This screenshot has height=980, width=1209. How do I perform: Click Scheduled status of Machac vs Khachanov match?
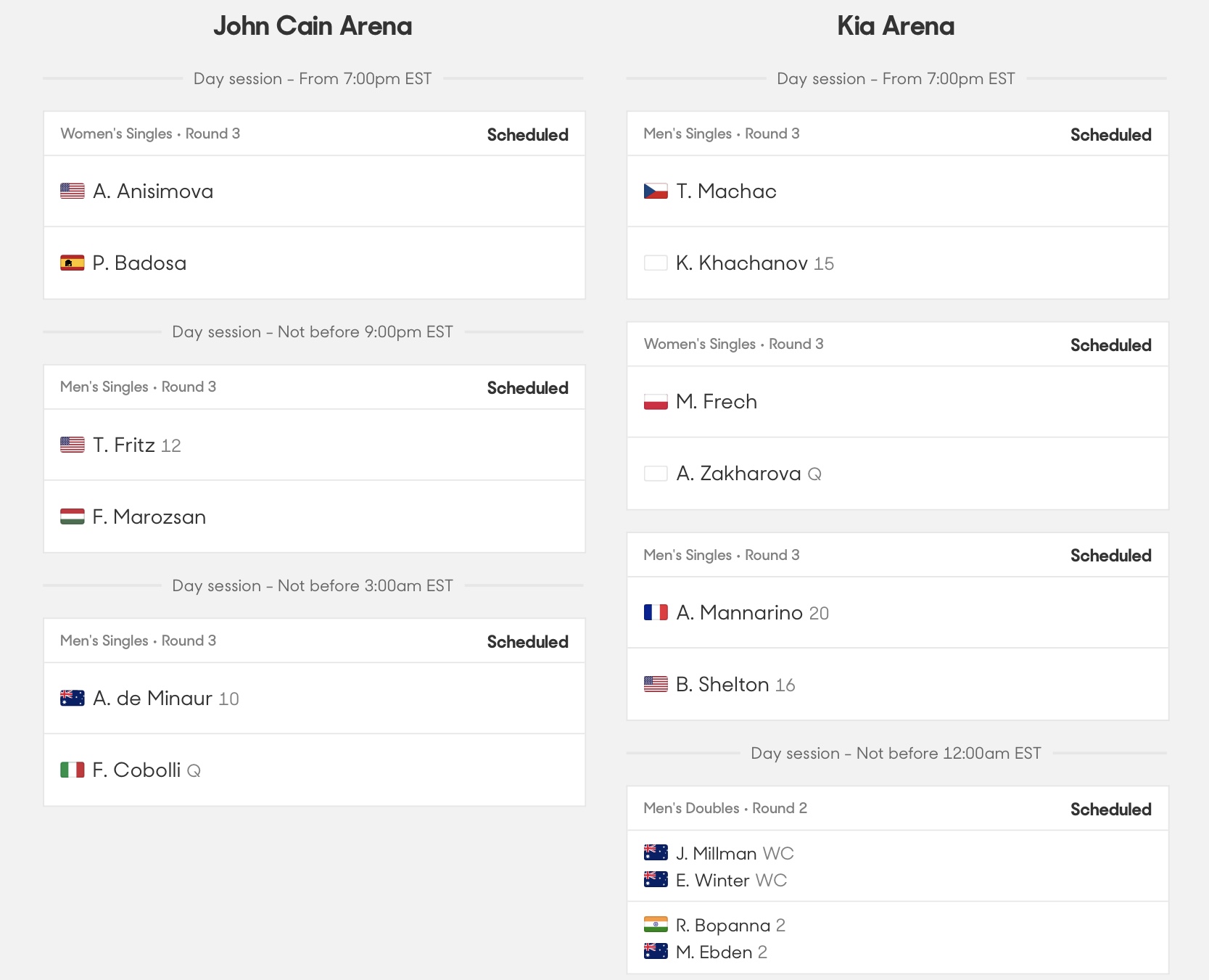[x=1110, y=134]
